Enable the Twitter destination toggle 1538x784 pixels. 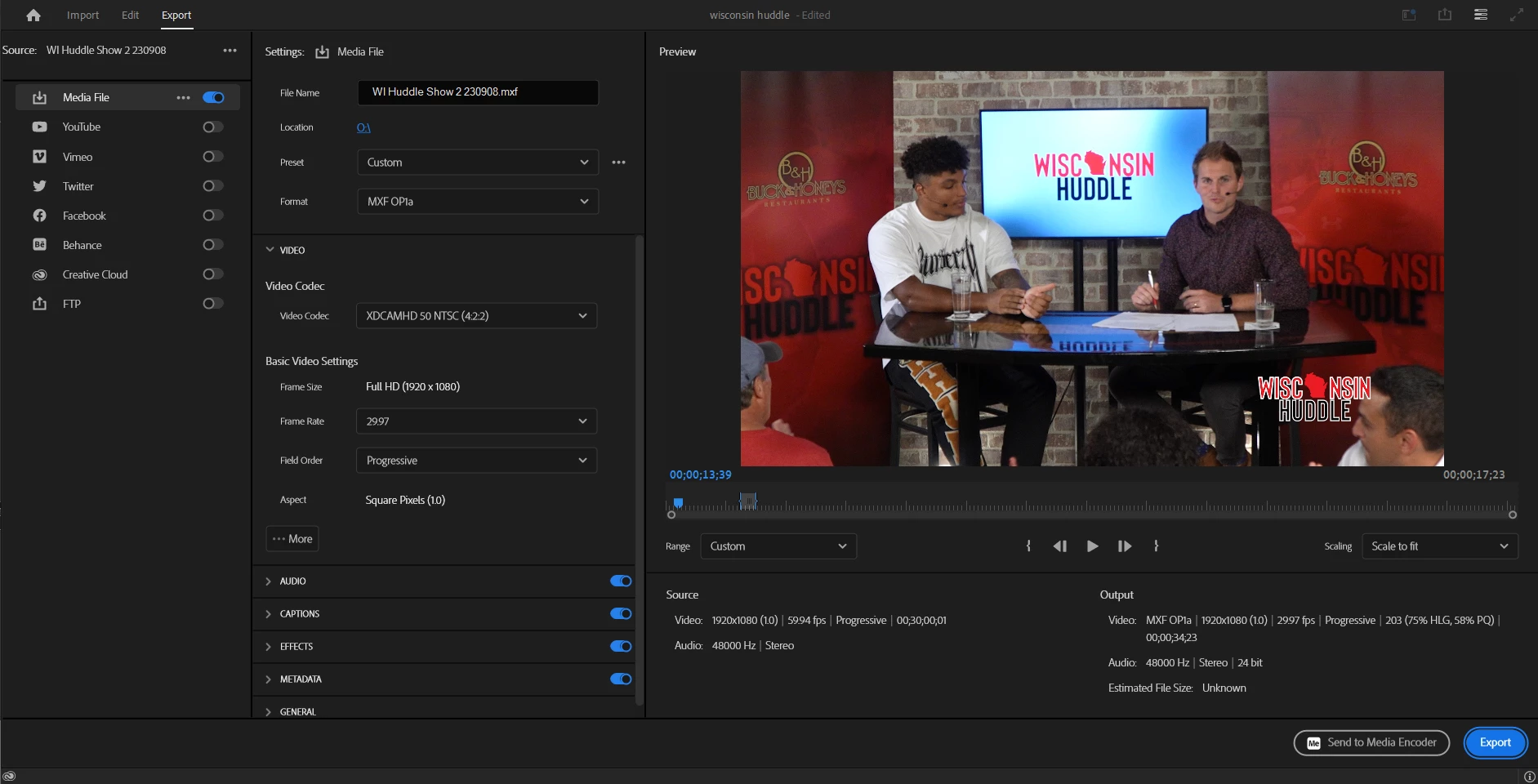[213, 185]
